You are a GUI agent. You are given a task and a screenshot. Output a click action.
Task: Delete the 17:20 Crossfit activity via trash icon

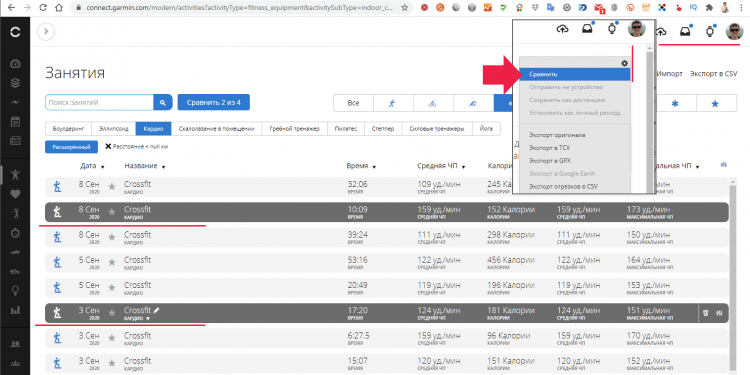click(x=705, y=313)
